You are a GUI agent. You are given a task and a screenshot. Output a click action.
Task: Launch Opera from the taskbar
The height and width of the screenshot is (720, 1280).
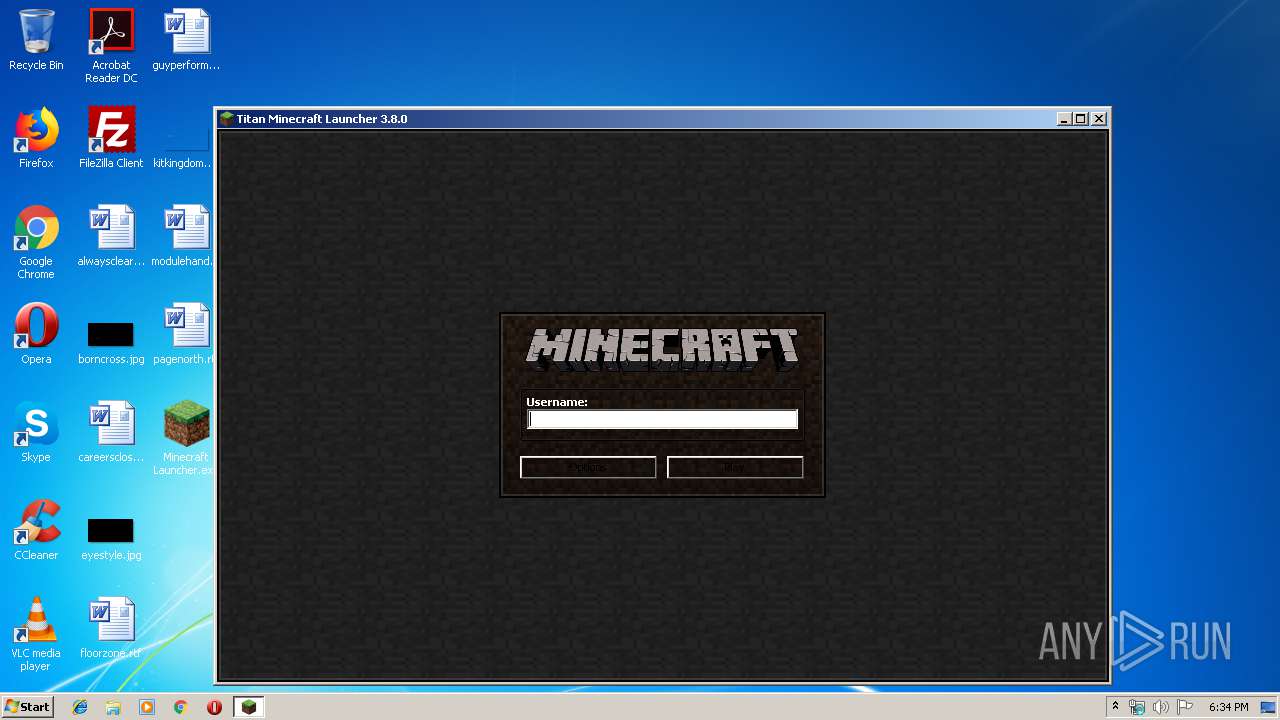coord(214,707)
